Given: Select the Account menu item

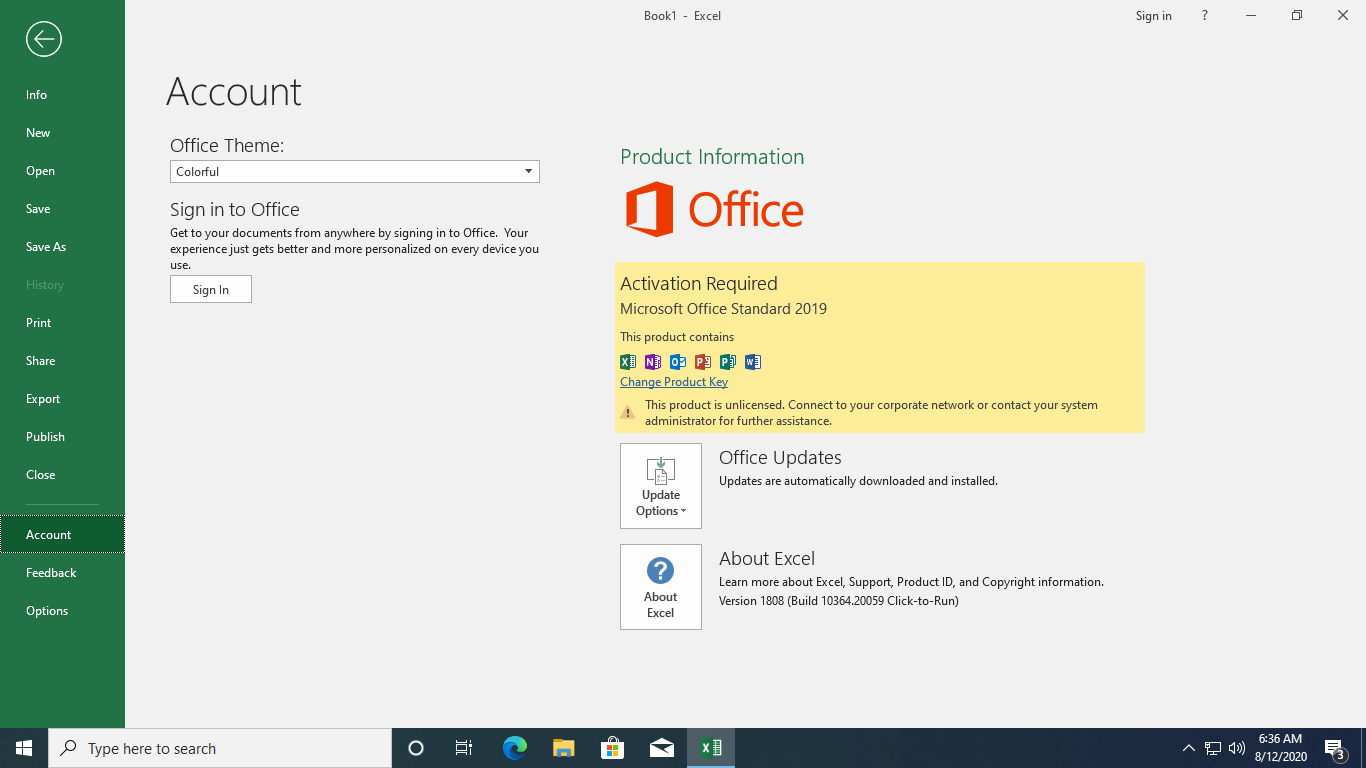Looking at the screenshot, I should click(x=62, y=535).
